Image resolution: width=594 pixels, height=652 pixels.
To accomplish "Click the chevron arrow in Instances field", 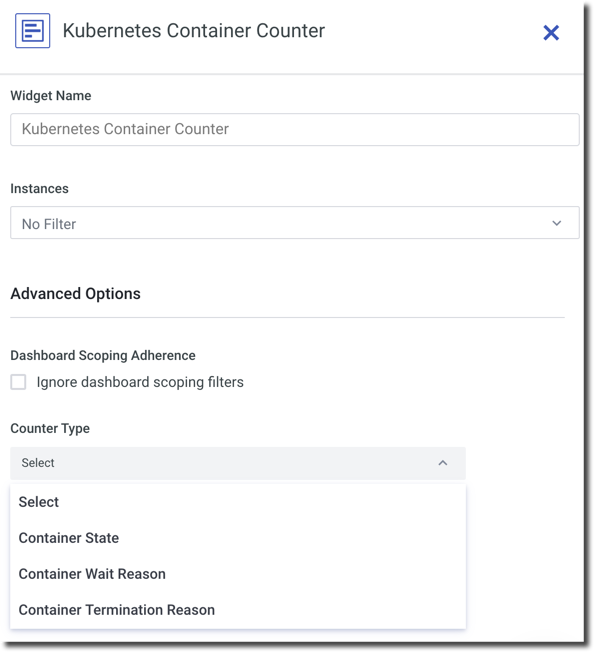I will 556,223.
